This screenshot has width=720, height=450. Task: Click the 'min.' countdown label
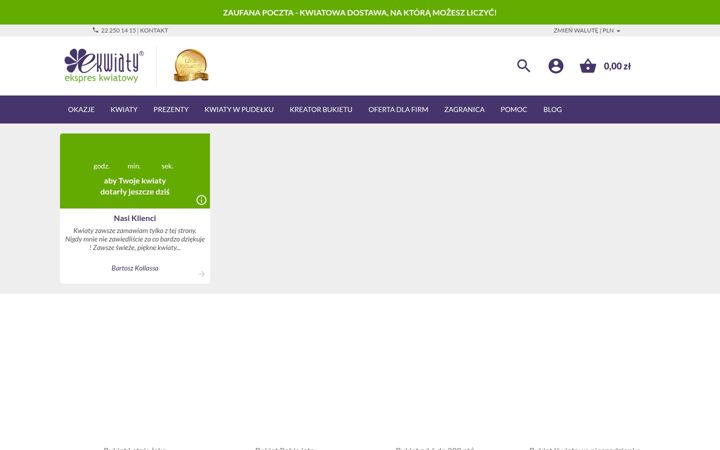click(x=134, y=166)
